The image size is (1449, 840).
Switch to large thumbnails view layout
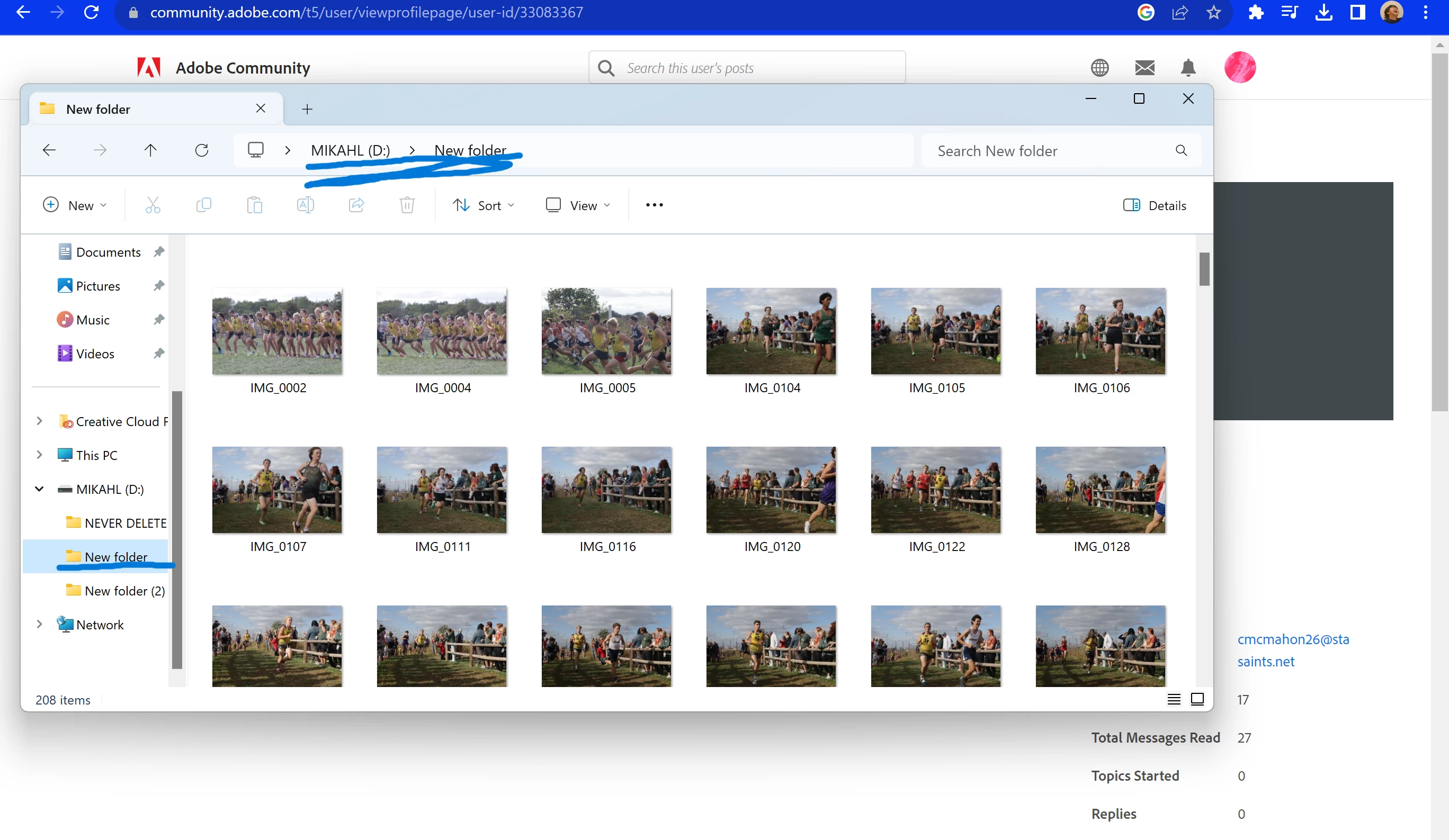tap(1197, 699)
